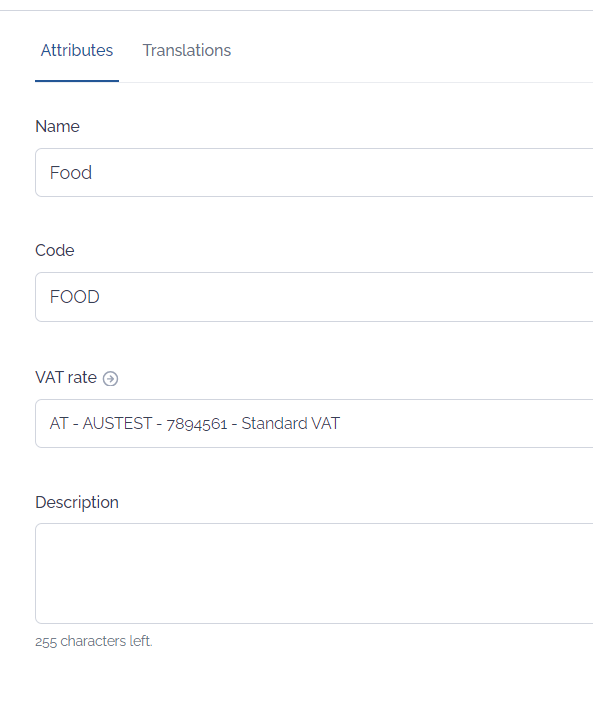Screen dimensions: 593x705
Task: Click the AUSTEST text in VAT rate
Action: (x=117, y=423)
